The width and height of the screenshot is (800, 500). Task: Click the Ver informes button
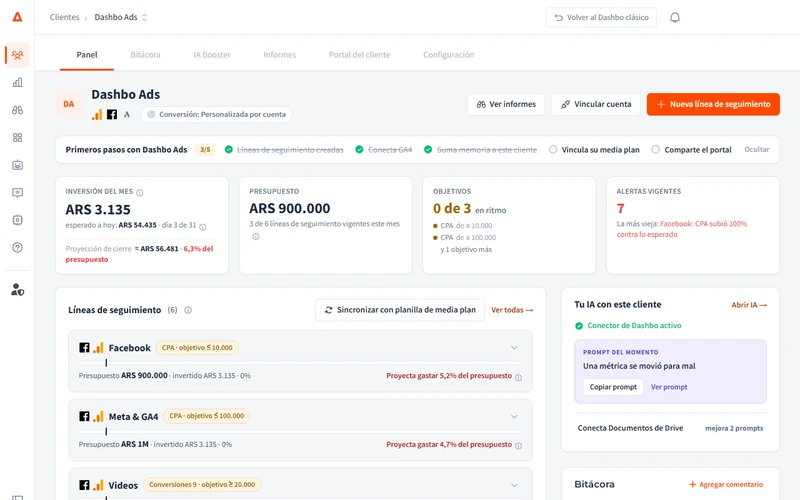click(506, 104)
